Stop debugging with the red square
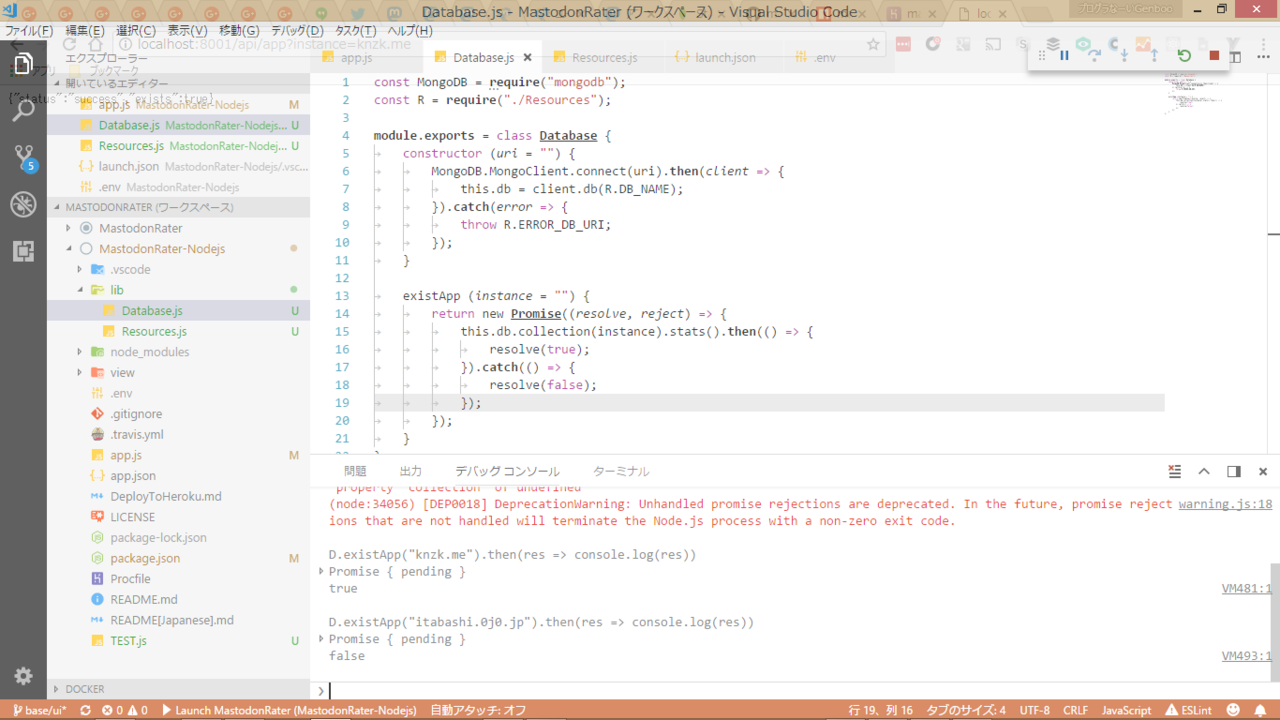The image size is (1280, 720). (x=1214, y=56)
